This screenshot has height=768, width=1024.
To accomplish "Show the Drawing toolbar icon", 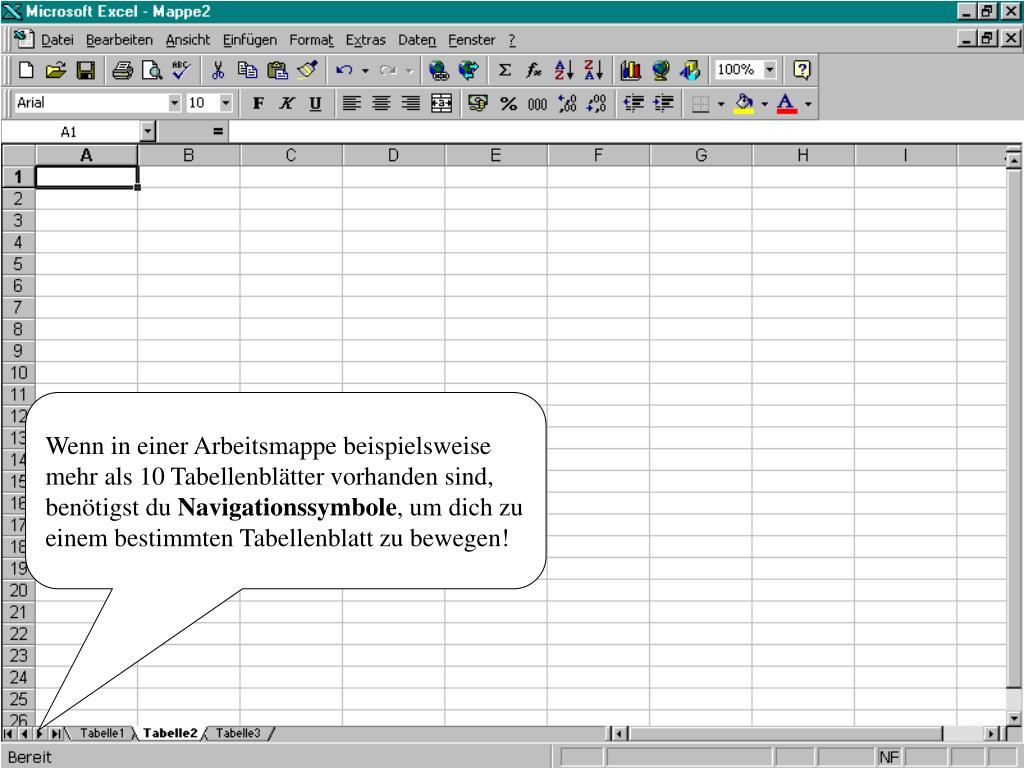I will click(x=690, y=70).
